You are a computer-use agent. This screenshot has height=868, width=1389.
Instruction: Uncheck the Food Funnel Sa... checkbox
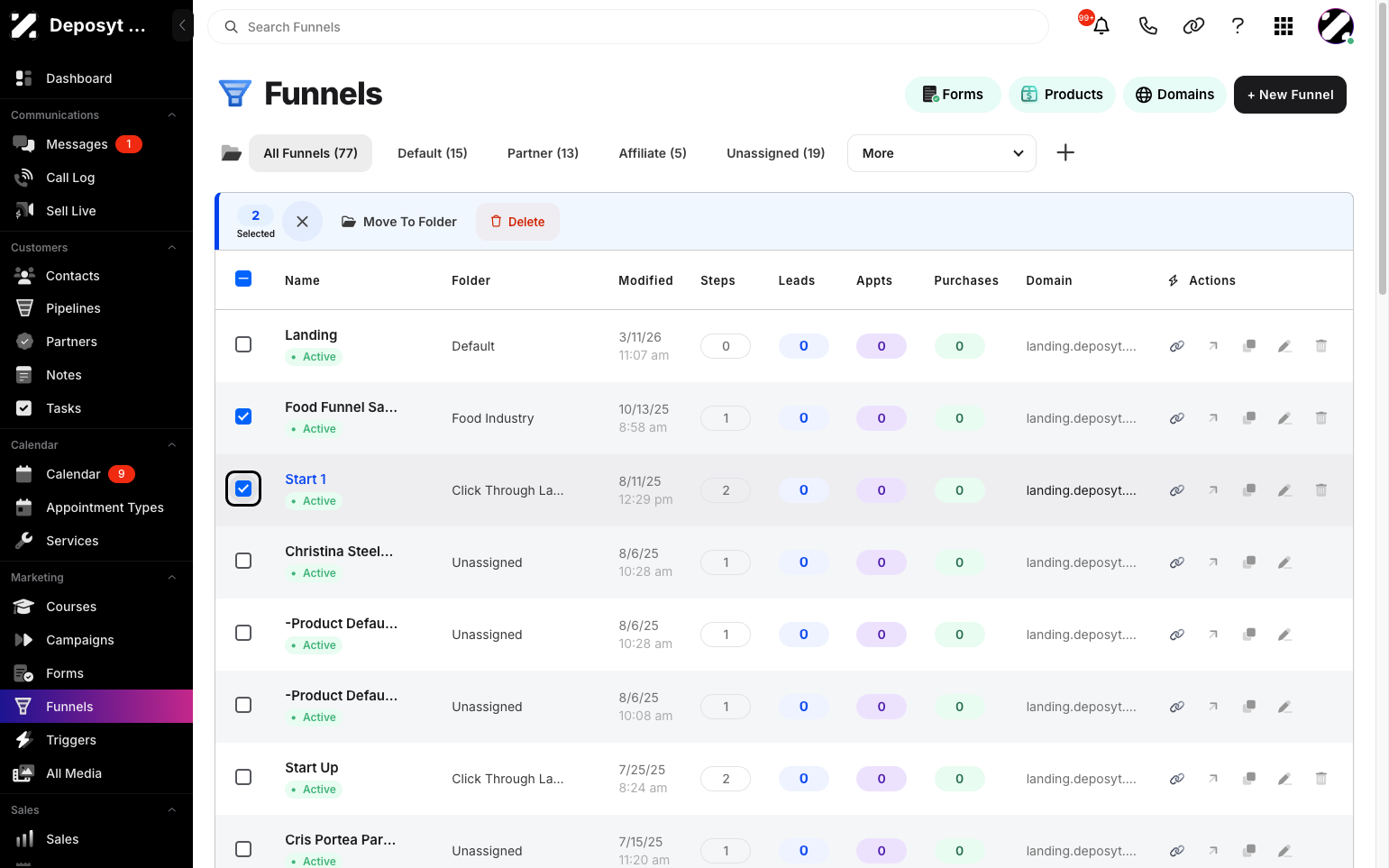[x=243, y=416]
